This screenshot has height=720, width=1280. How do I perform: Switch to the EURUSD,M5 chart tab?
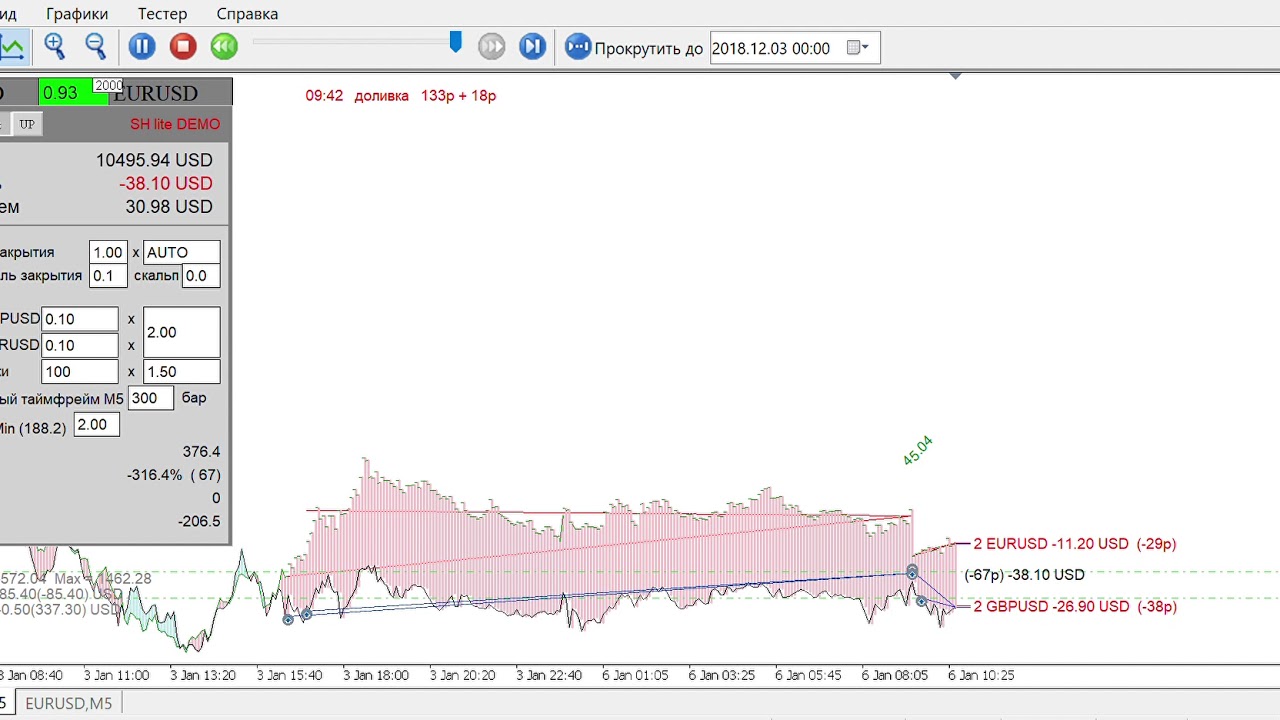click(69, 704)
